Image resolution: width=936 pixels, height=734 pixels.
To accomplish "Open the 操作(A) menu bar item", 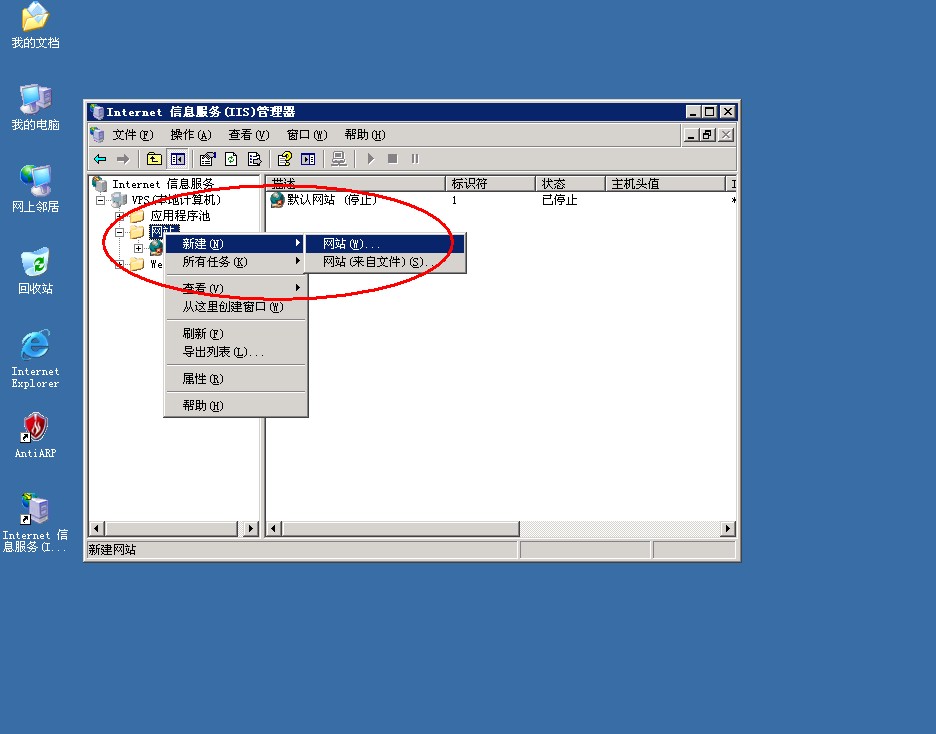I will point(190,135).
